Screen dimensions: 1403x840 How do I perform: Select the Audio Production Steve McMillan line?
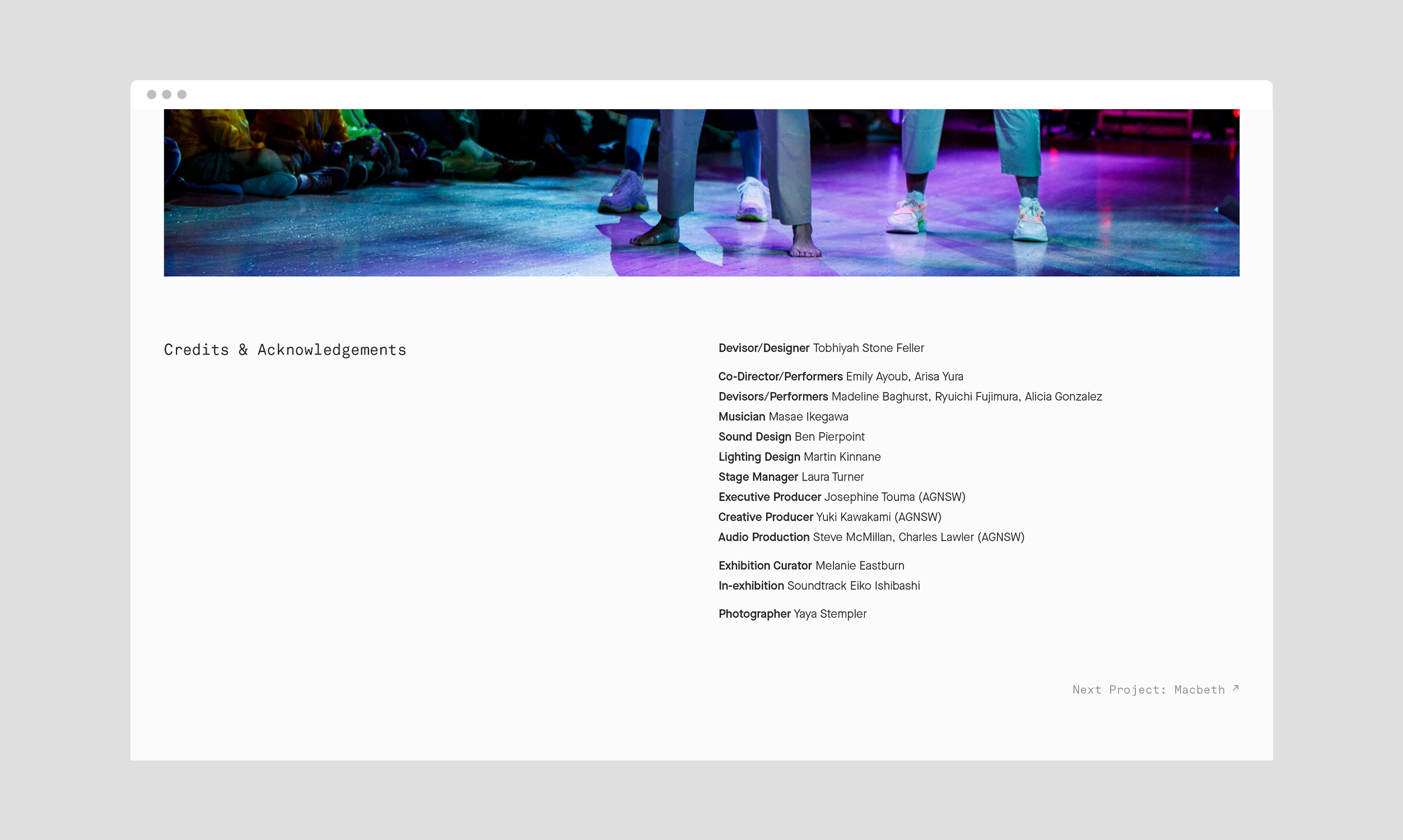(x=871, y=537)
